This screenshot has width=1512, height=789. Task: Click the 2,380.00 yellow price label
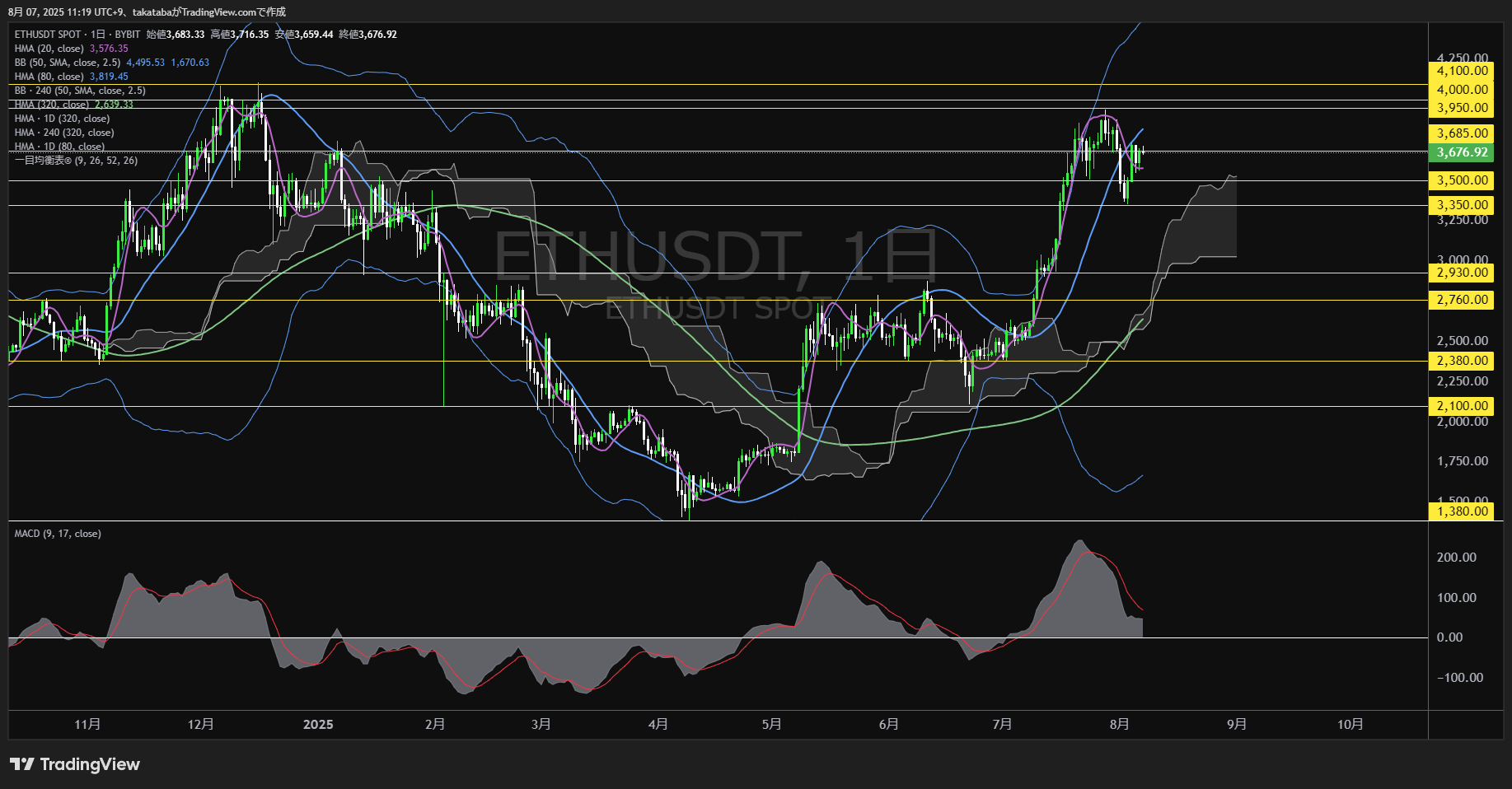click(1463, 361)
